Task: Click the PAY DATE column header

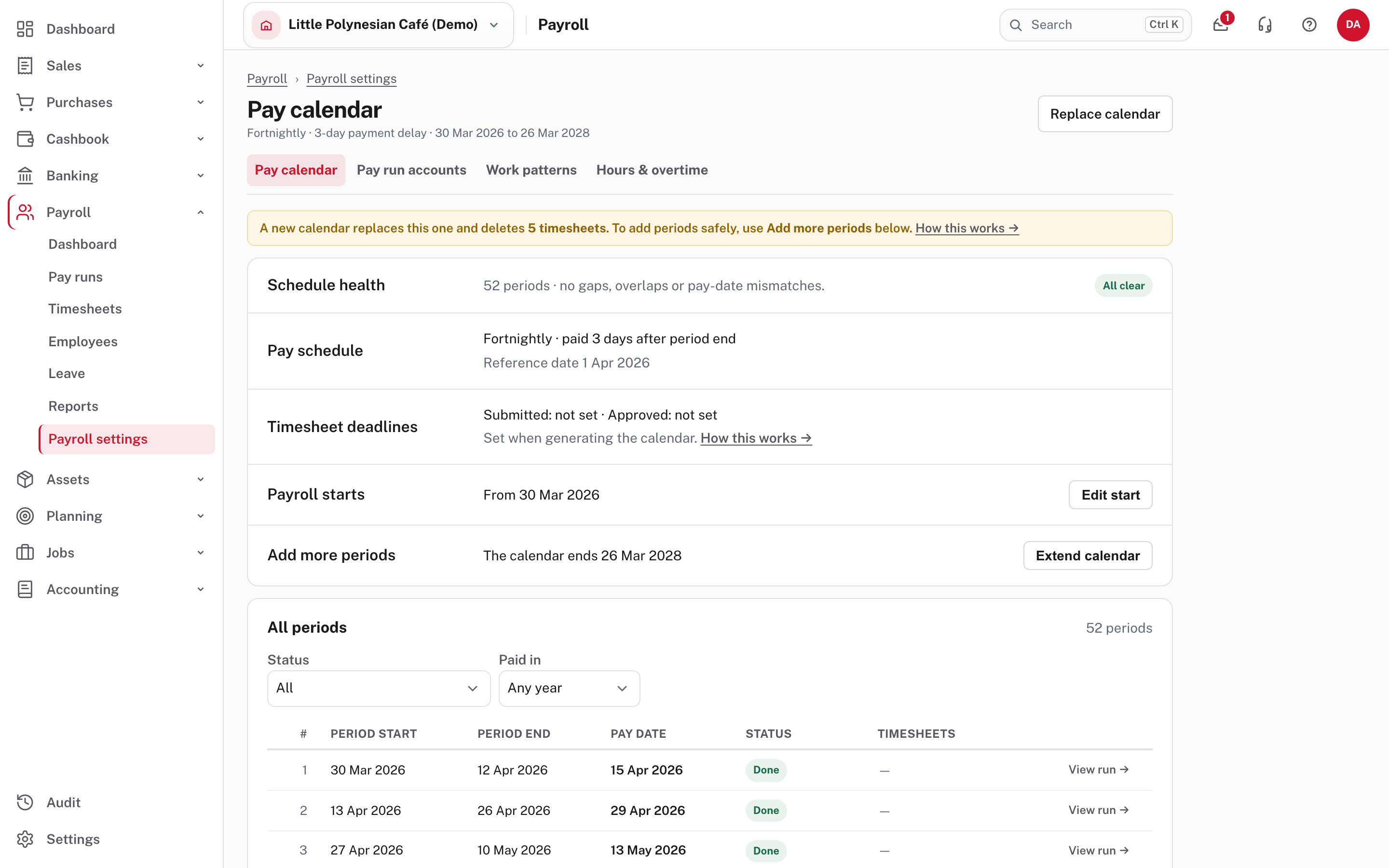Action: click(638, 733)
